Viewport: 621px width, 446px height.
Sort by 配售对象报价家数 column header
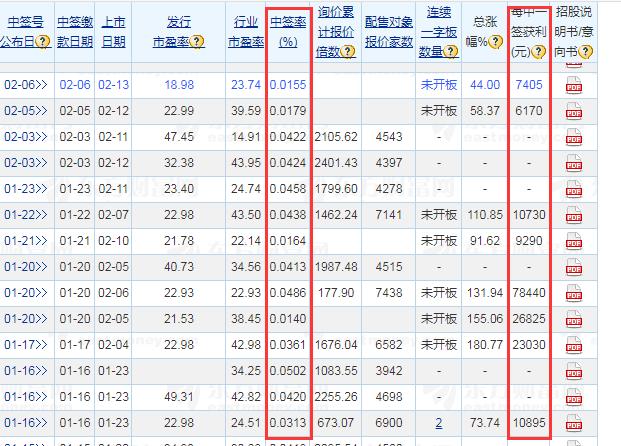[x=389, y=32]
